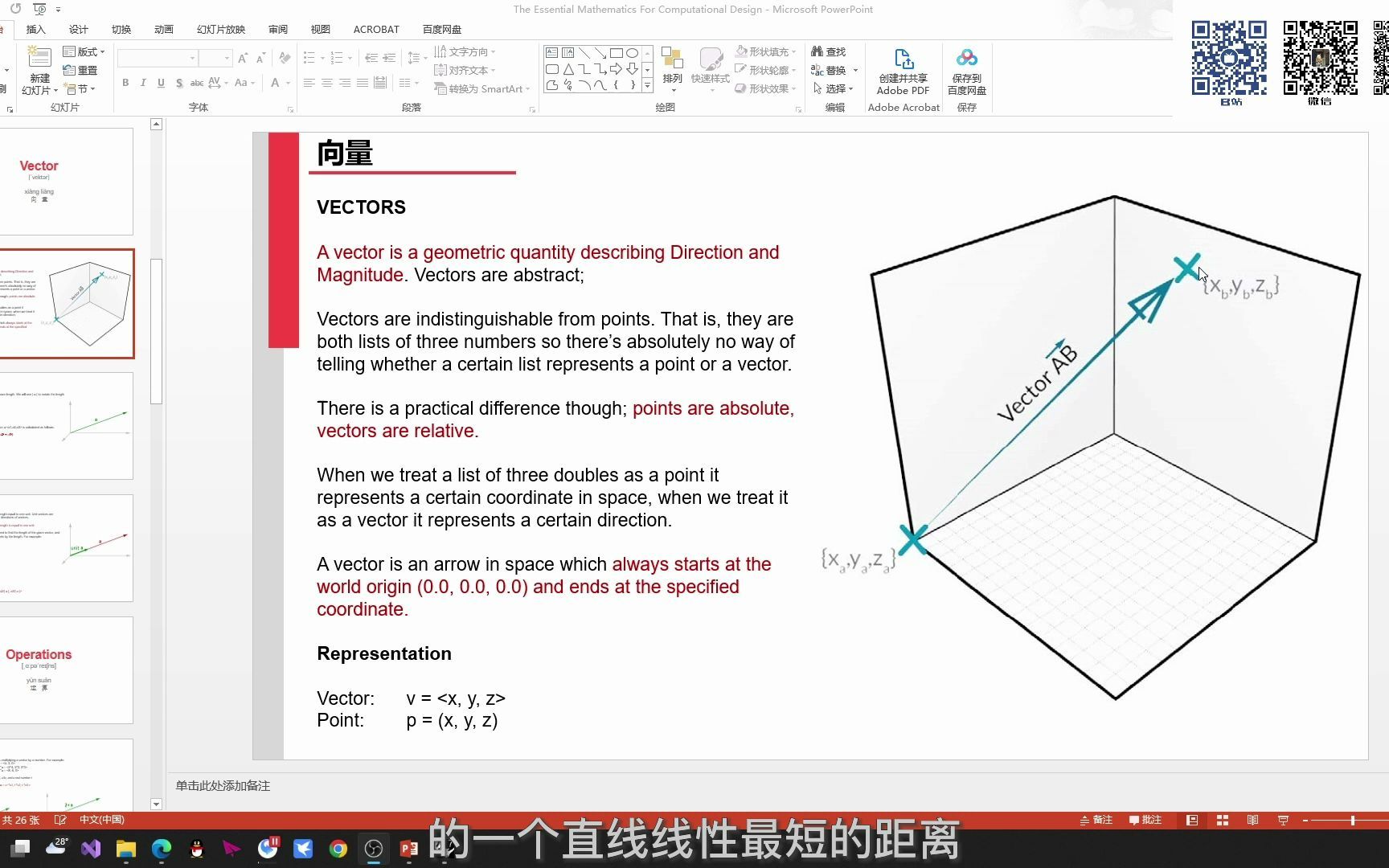Toggle justify text alignment
1389x868 pixels.
(x=362, y=83)
